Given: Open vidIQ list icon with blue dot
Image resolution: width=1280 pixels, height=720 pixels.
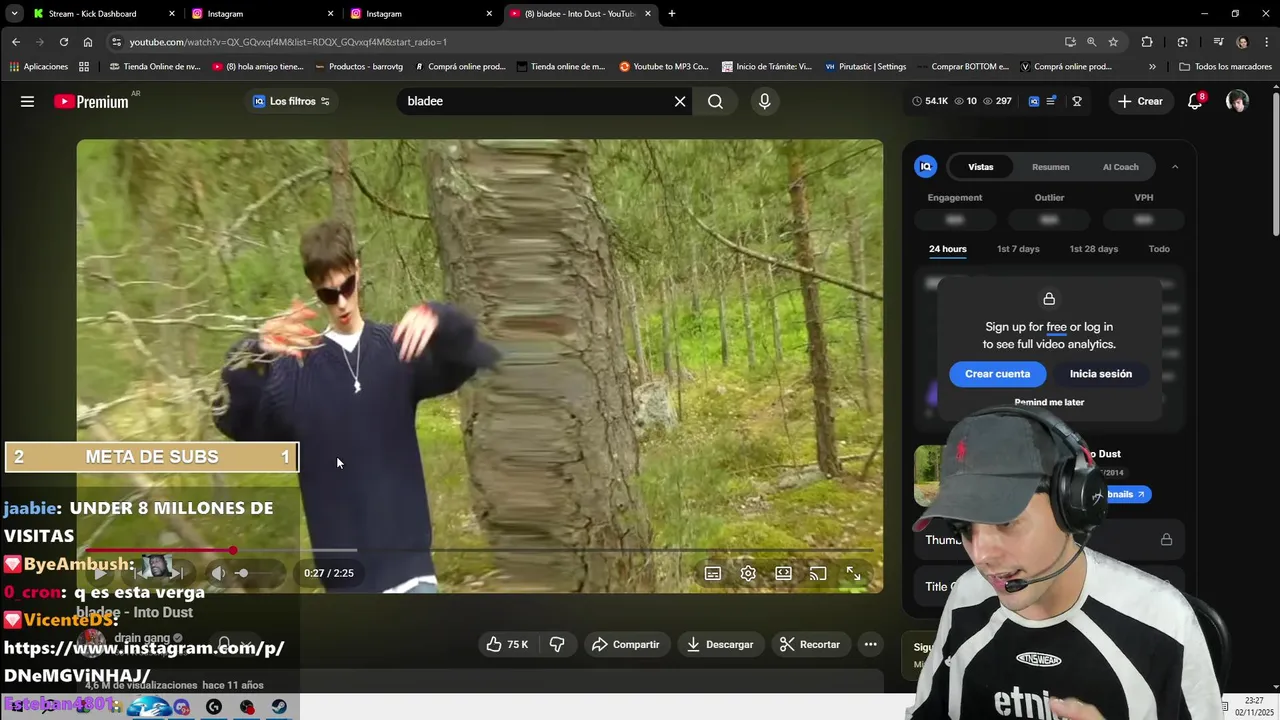Looking at the screenshot, I should pos(1051,101).
